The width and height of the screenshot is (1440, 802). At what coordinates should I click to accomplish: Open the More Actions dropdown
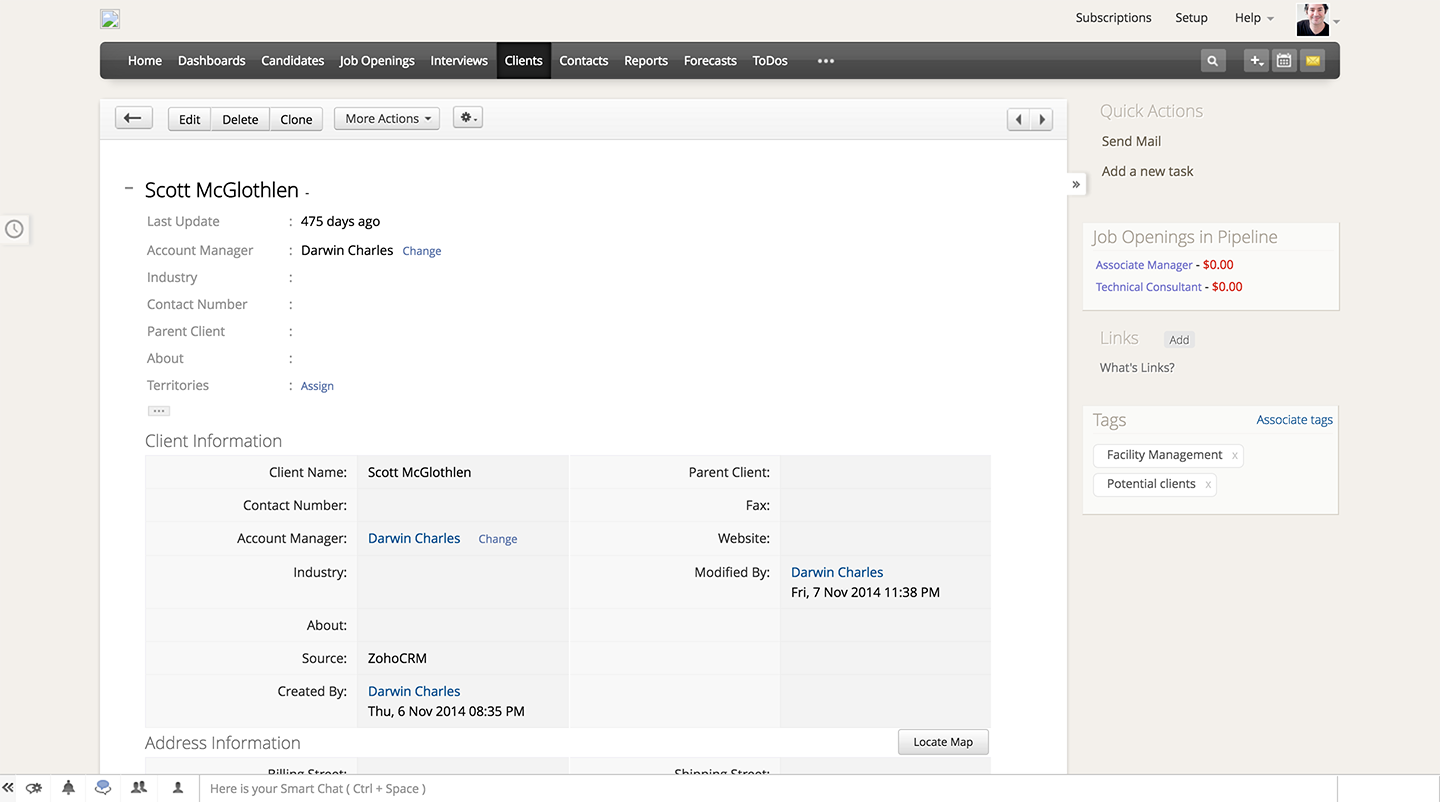point(387,118)
